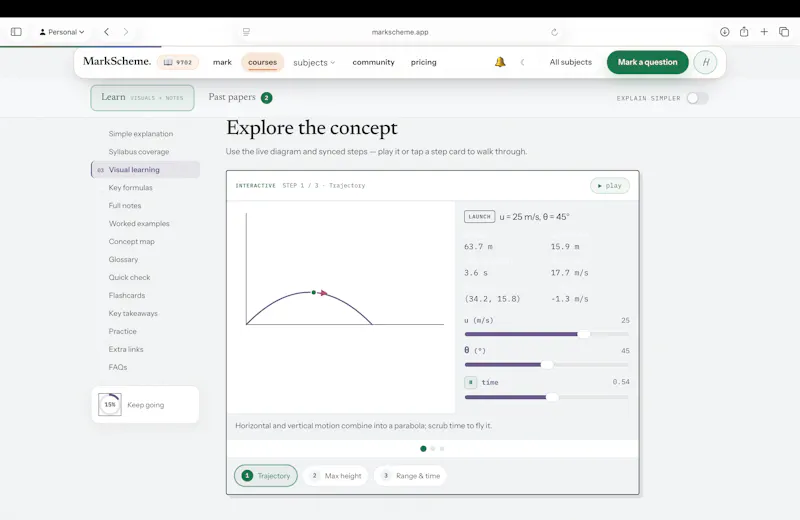Select the third carousel dot
The image size is (800, 520).
(442, 449)
